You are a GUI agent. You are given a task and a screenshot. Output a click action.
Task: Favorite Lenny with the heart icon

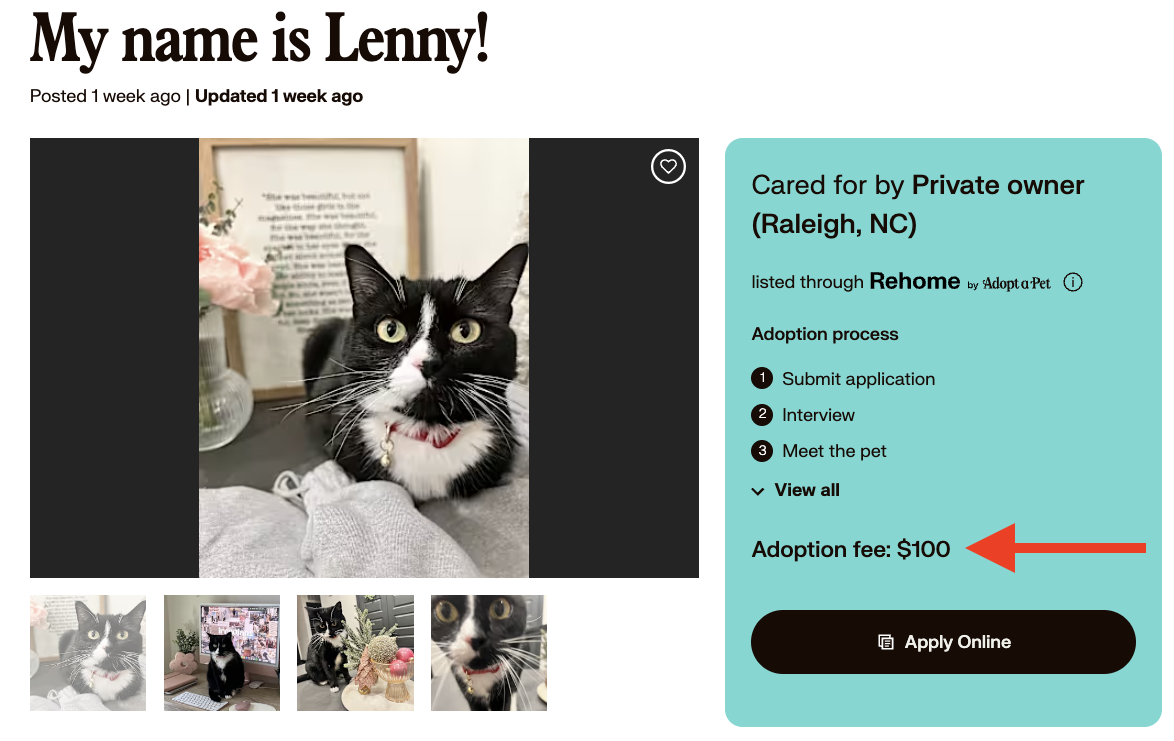point(668,166)
